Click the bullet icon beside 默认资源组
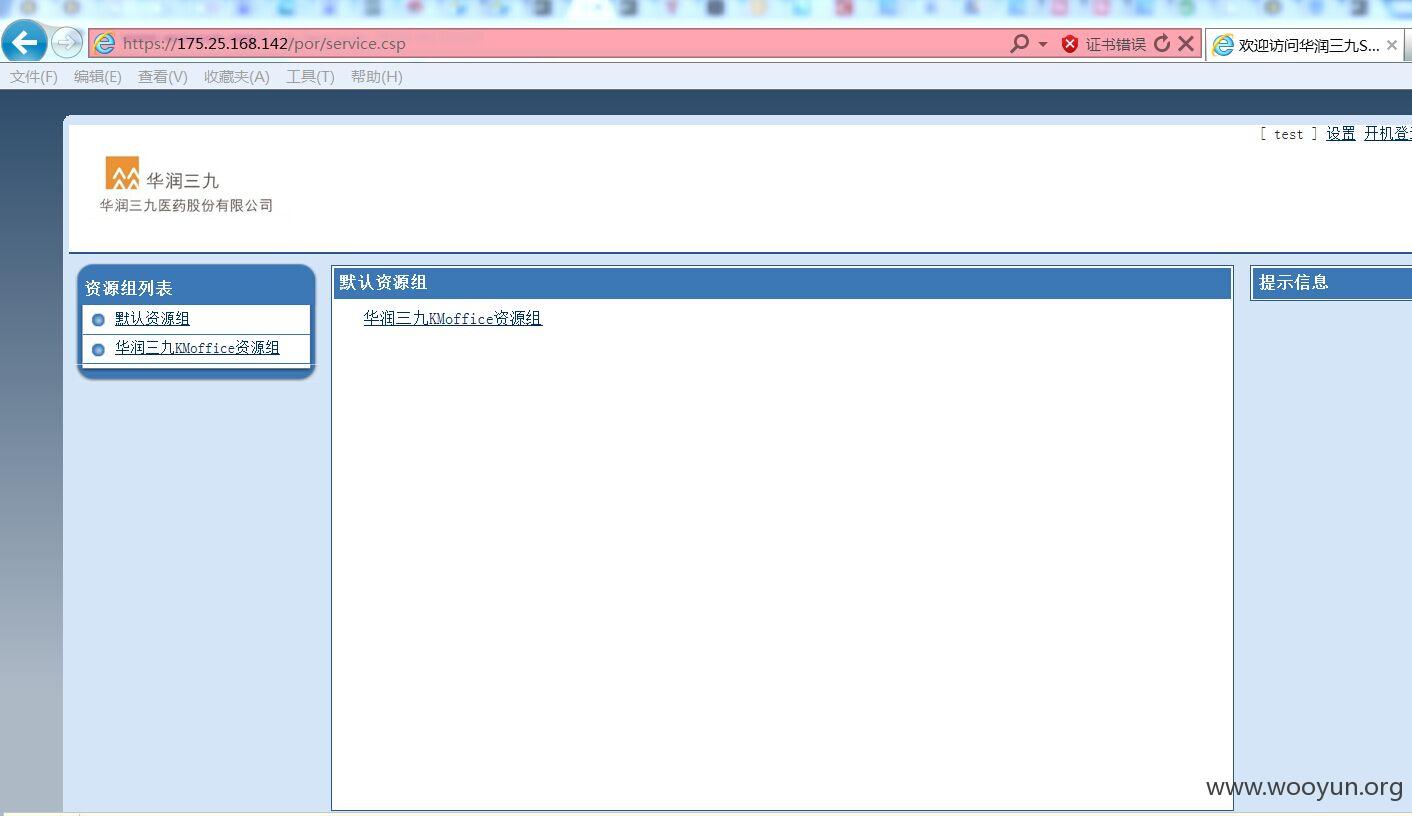The image size is (1412, 816). point(98,320)
